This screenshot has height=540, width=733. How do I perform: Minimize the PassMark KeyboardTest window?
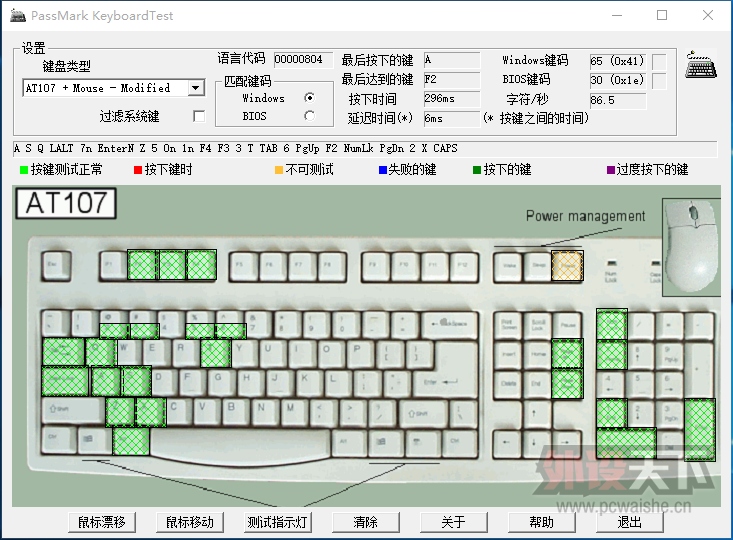[x=617, y=15]
